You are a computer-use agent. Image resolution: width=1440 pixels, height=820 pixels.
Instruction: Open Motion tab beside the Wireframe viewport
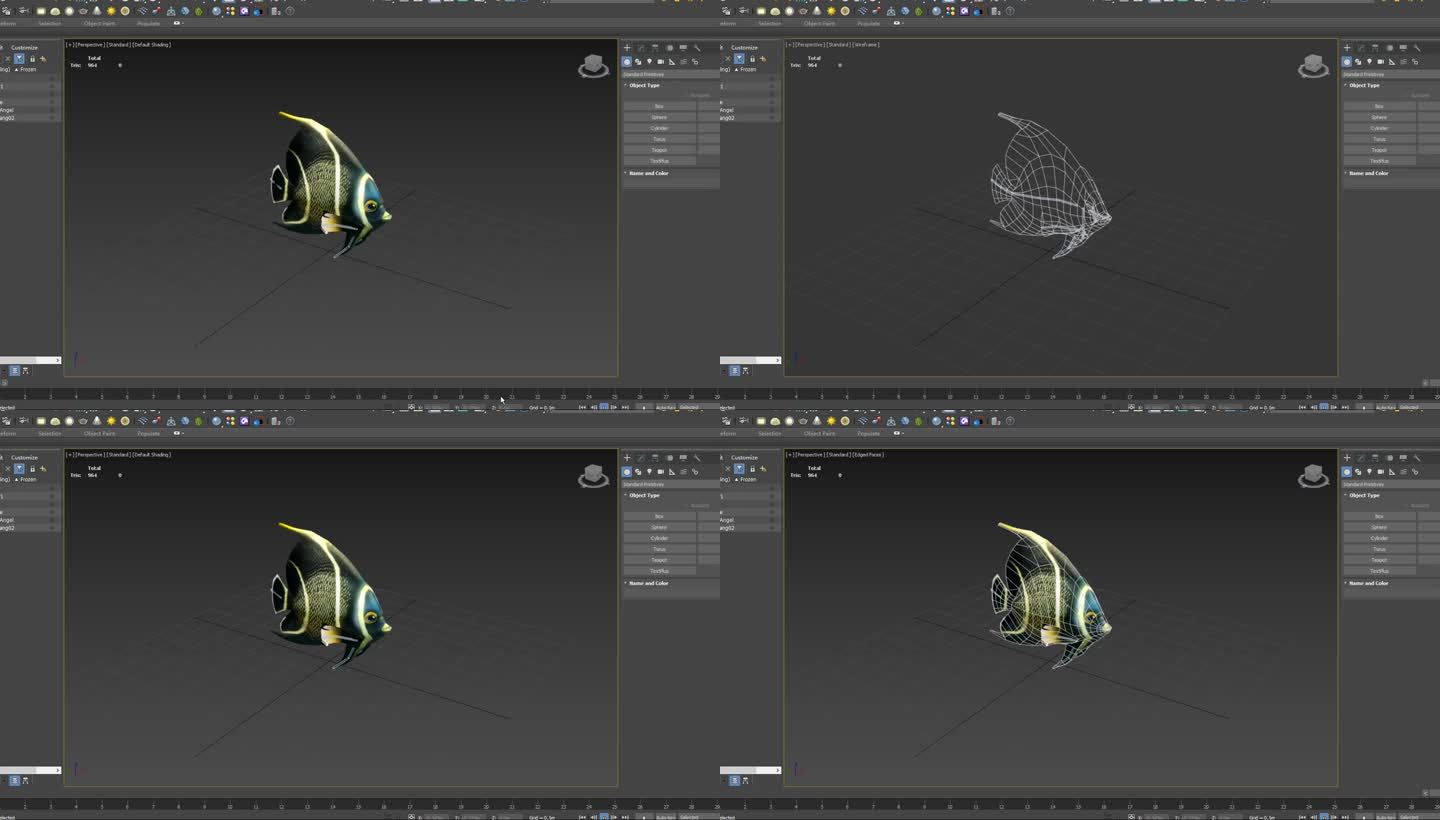(1390, 47)
